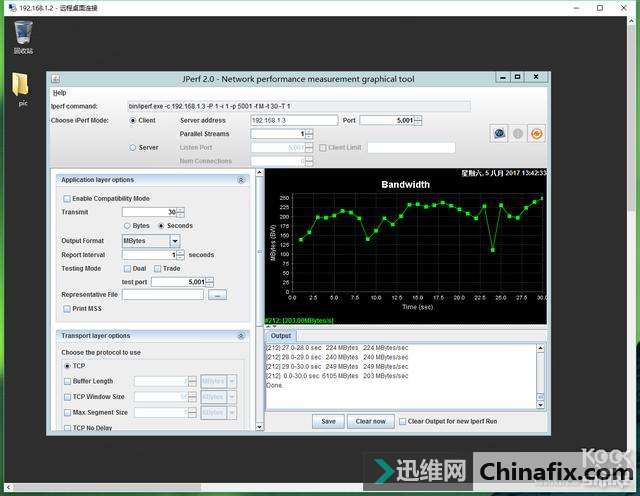640x496 pixels.
Task: Enable the Buffer Length checkbox
Action: coord(68,381)
